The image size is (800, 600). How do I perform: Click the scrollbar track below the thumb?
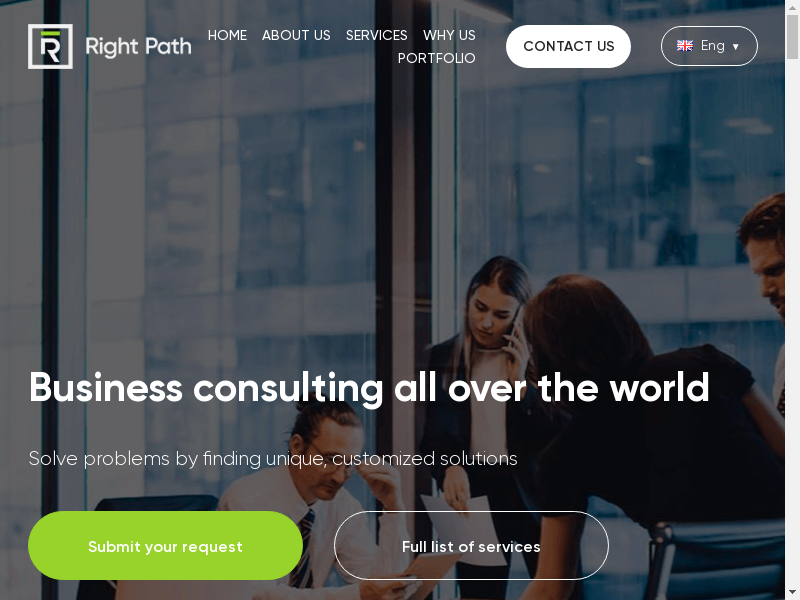(x=792, y=327)
